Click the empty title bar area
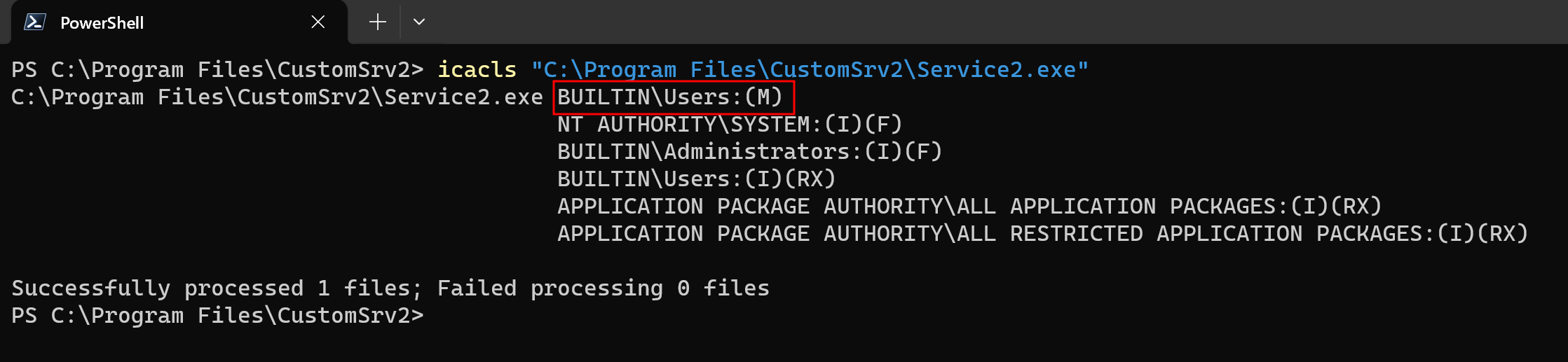Screen dimensions: 1568x362 981,22
